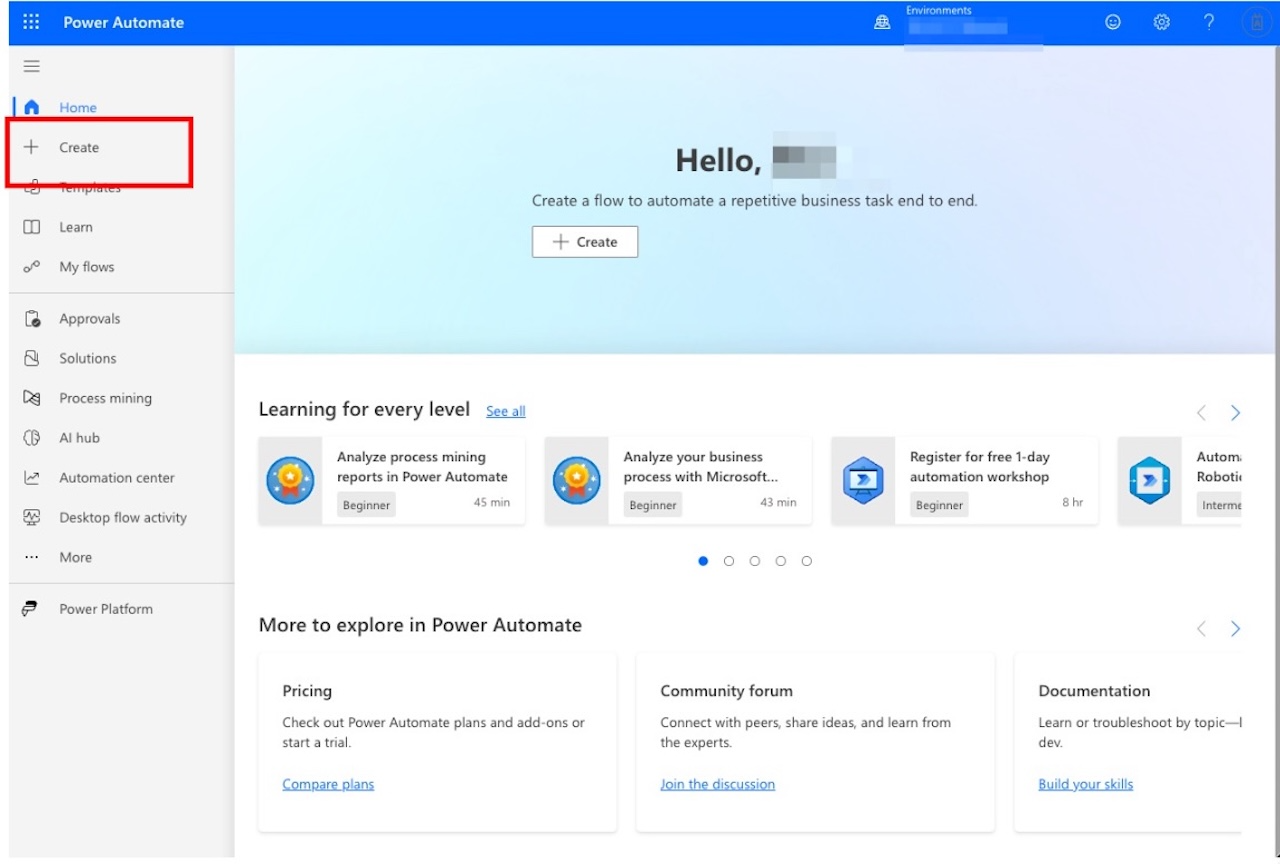
Task: Advance the Learning carousel with next arrow
Action: pyautogui.click(x=1235, y=413)
